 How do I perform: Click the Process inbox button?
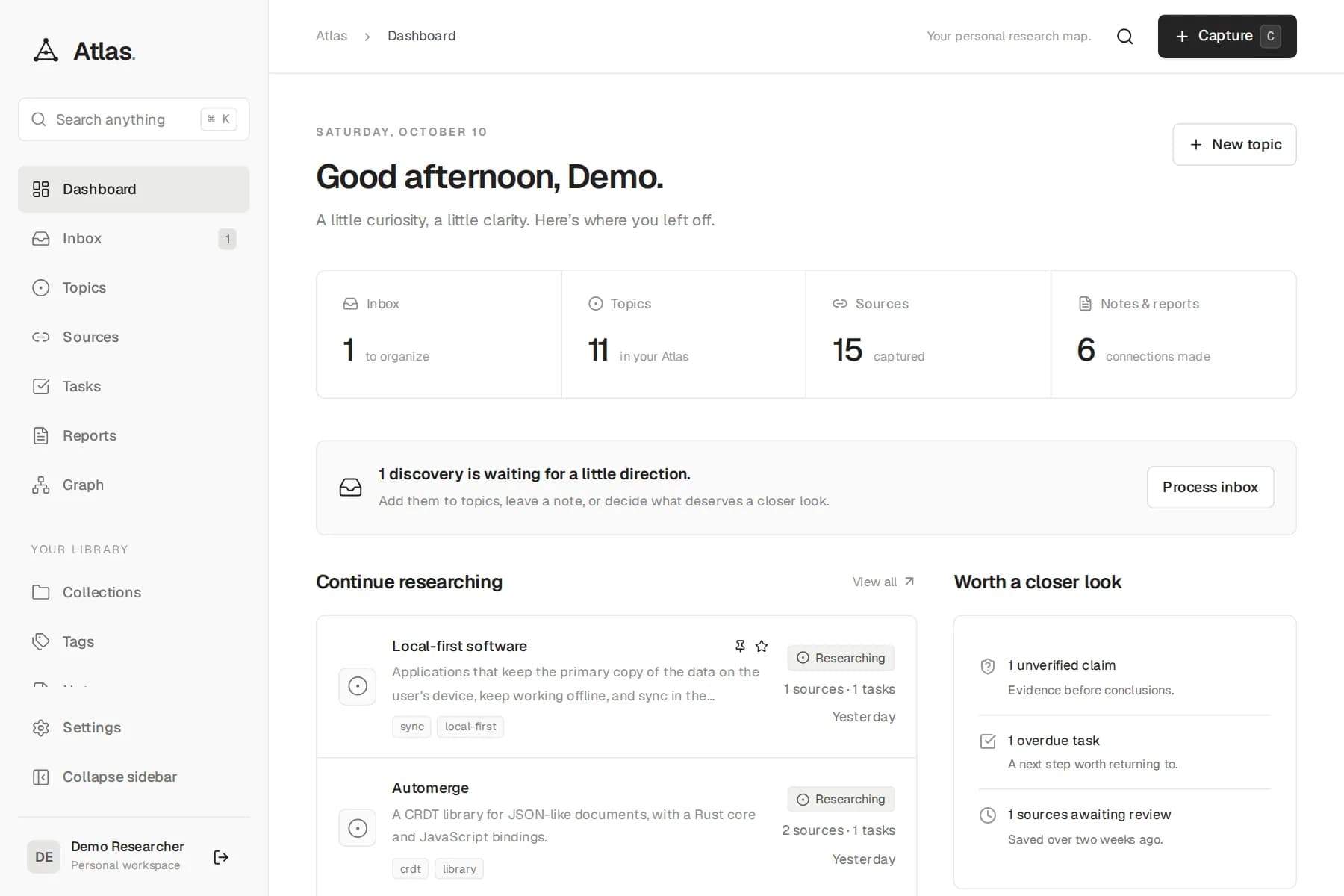(x=1210, y=487)
